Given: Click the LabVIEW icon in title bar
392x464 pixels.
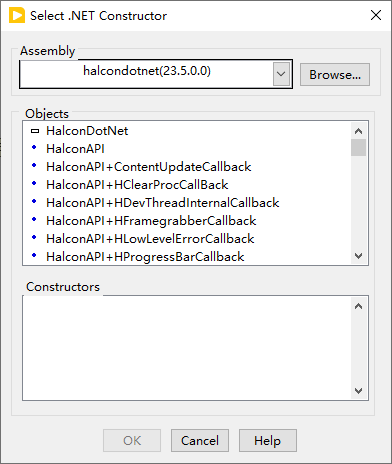Looking at the screenshot, I should pyautogui.click(x=17, y=16).
